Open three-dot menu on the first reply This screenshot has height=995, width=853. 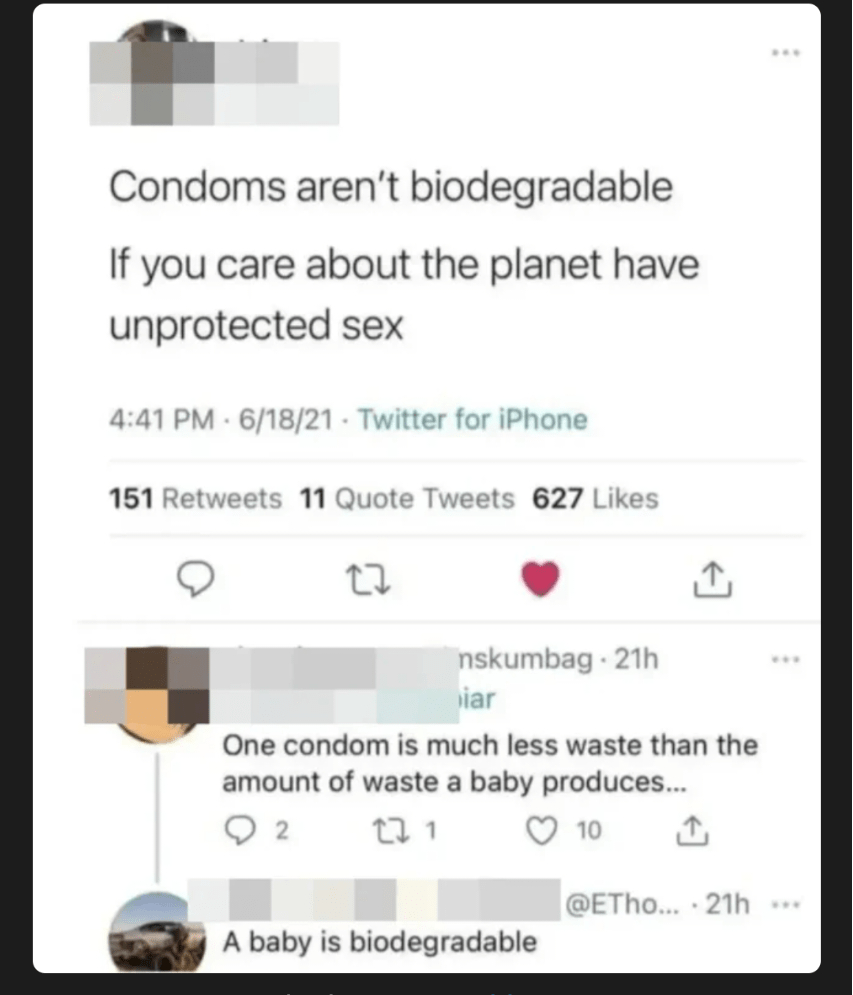[x=786, y=660]
